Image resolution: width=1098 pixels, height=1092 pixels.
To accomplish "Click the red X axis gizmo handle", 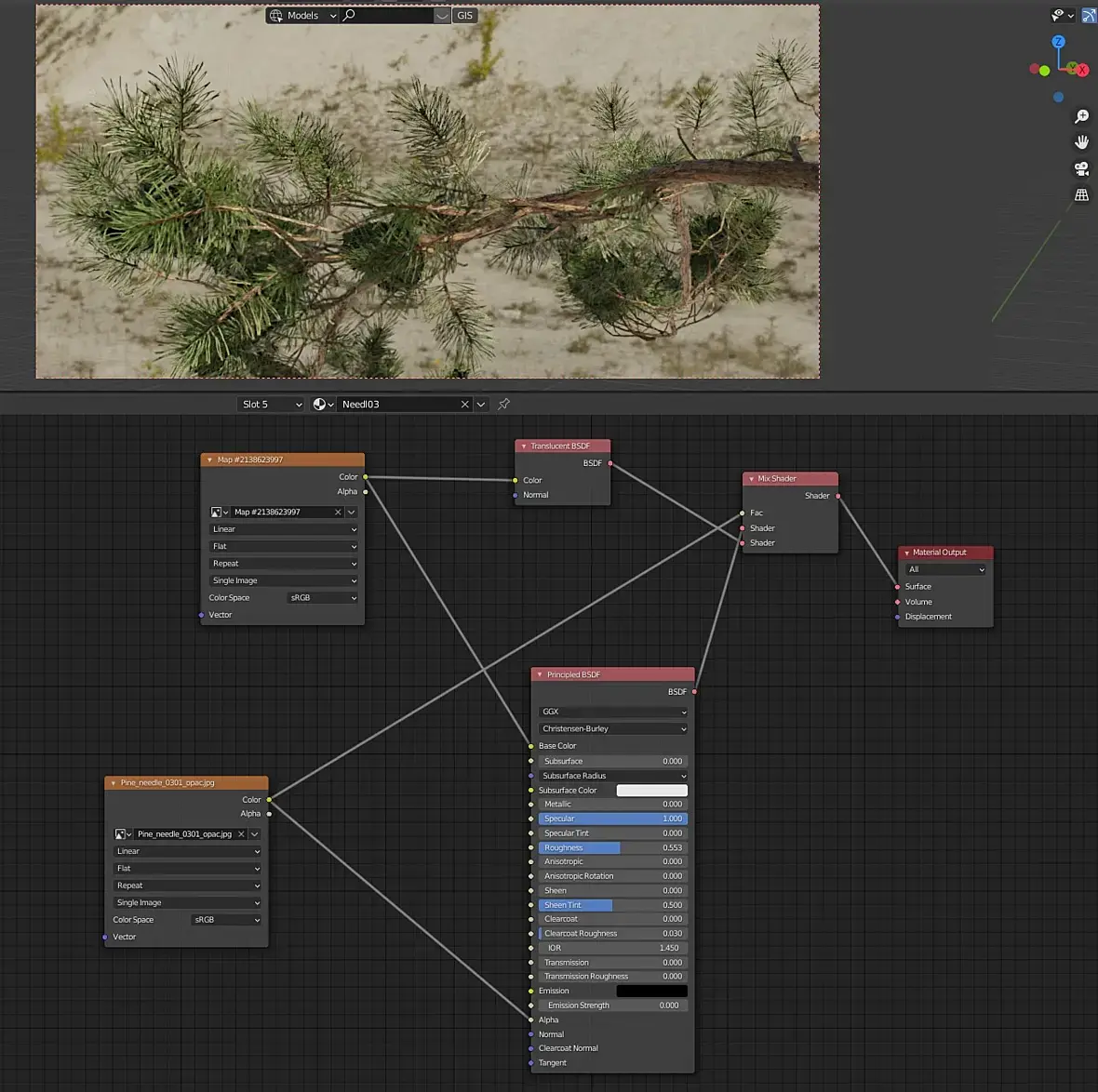I will (1082, 70).
